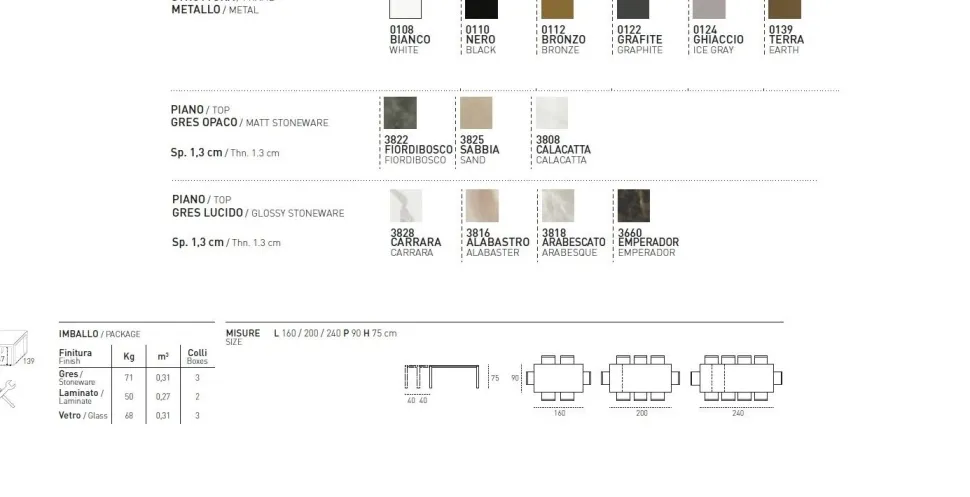Click the '0124 GHIACCIO' code label

pos(718,35)
